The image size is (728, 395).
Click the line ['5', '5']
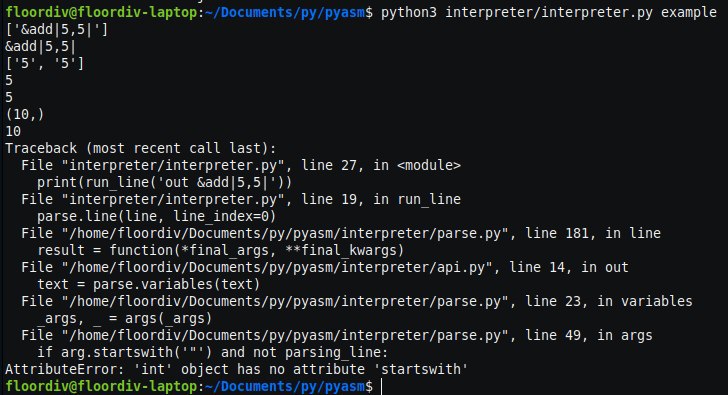(x=45, y=63)
